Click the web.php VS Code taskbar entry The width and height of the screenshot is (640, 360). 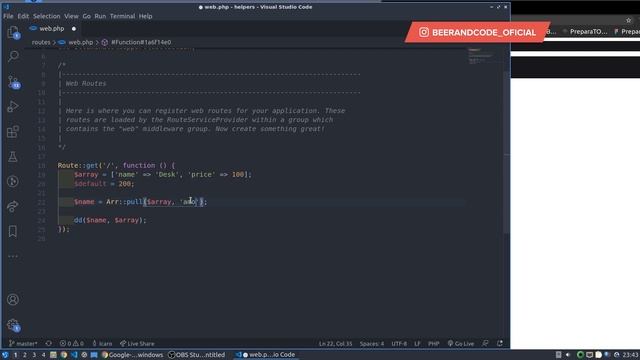(266, 355)
